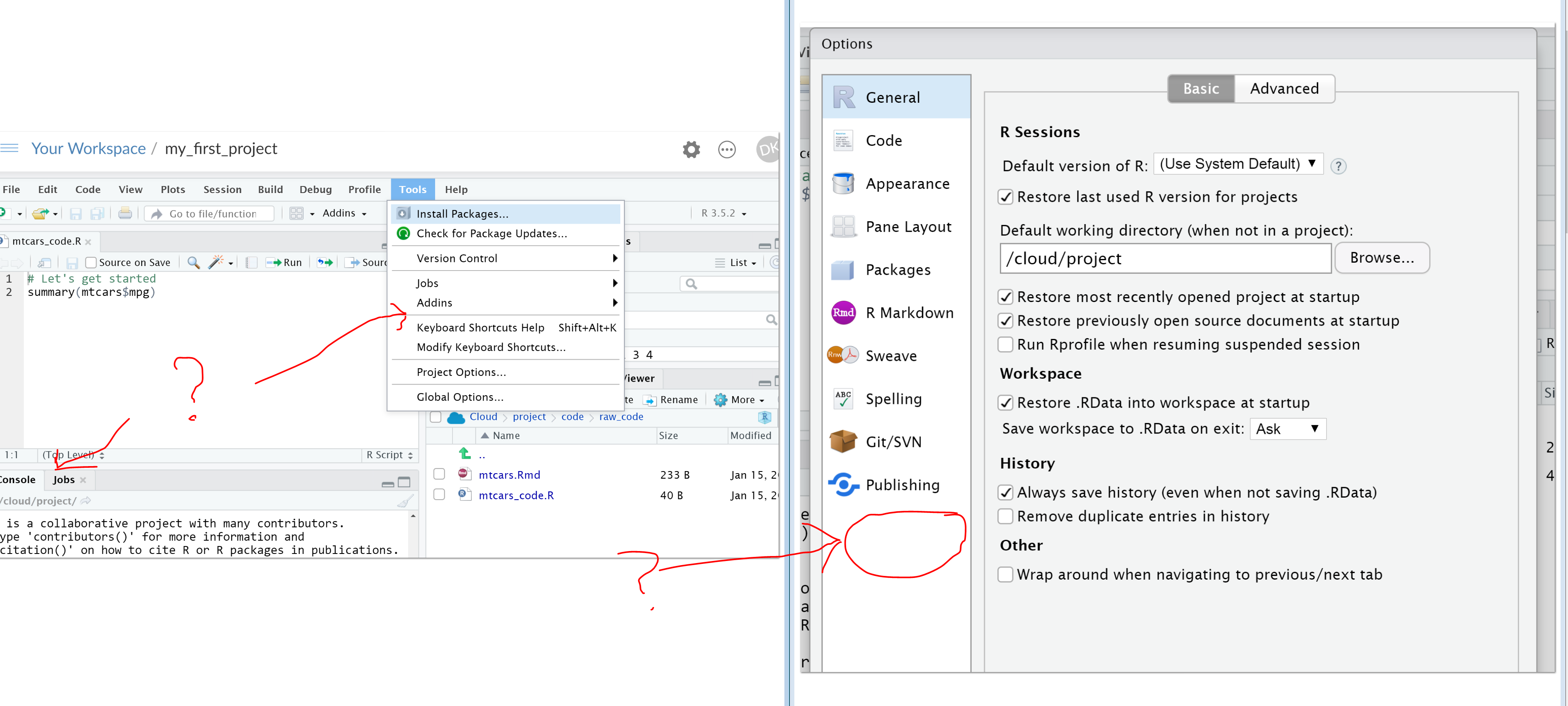Click the workspace panes grid icon
The width and height of the screenshot is (1568, 706).
(x=296, y=213)
